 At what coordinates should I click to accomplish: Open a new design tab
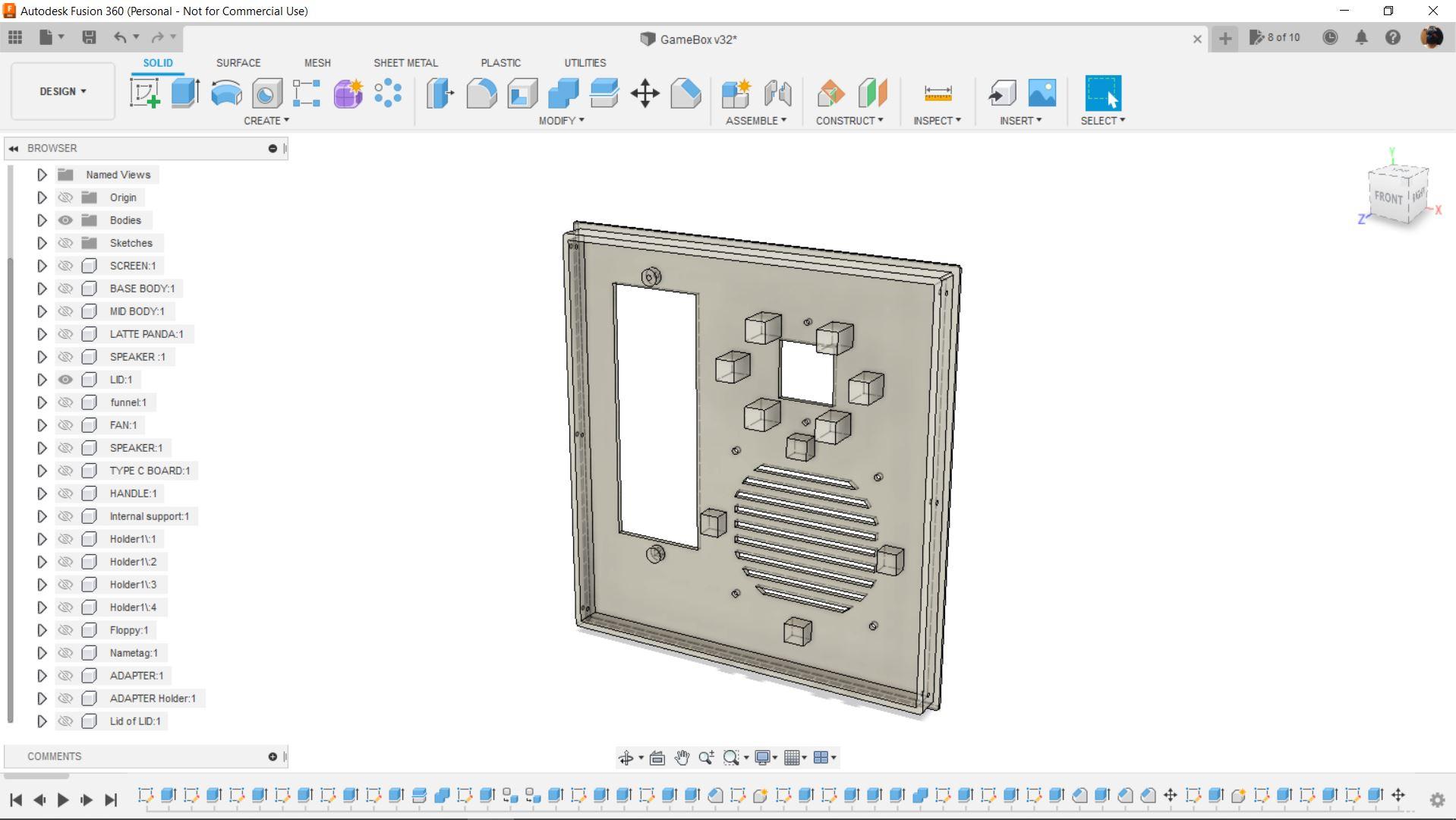[1225, 38]
